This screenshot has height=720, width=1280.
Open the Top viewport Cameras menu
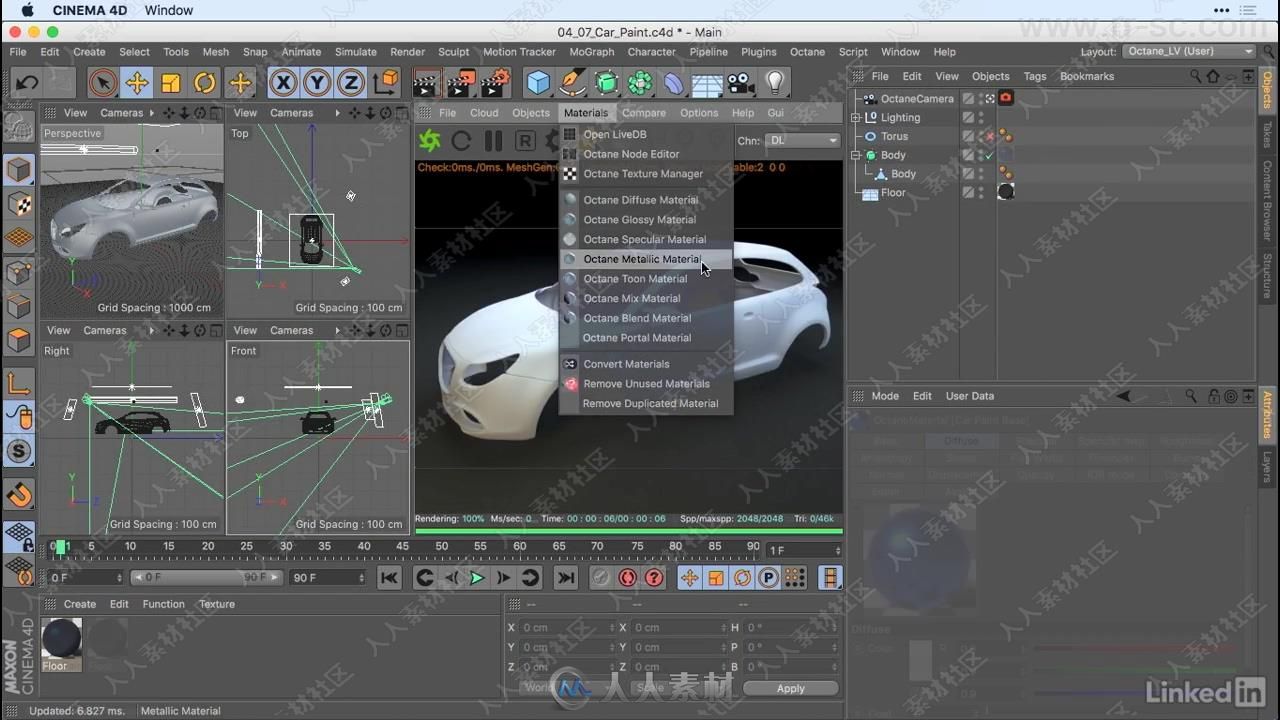(291, 113)
